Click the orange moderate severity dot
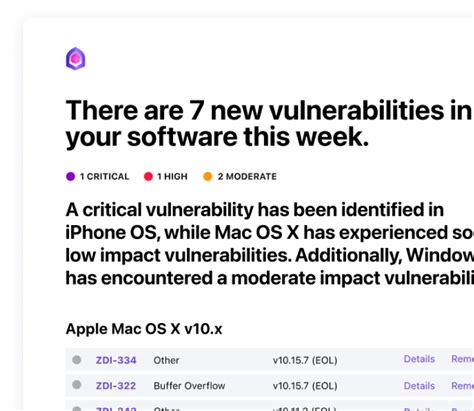474x411 pixels. point(208,176)
